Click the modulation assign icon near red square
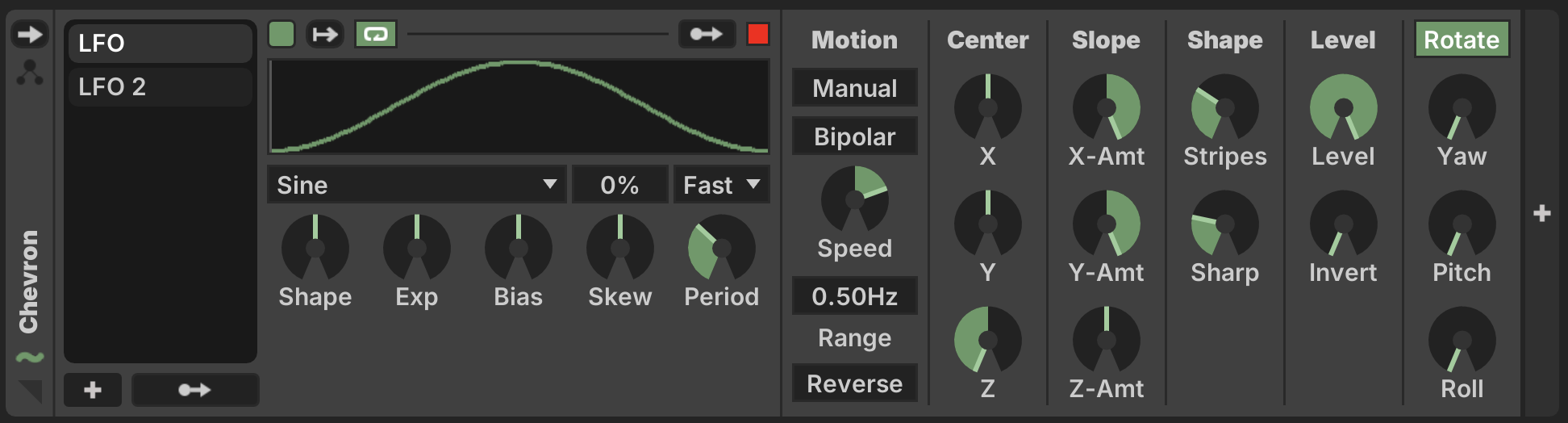 (707, 34)
